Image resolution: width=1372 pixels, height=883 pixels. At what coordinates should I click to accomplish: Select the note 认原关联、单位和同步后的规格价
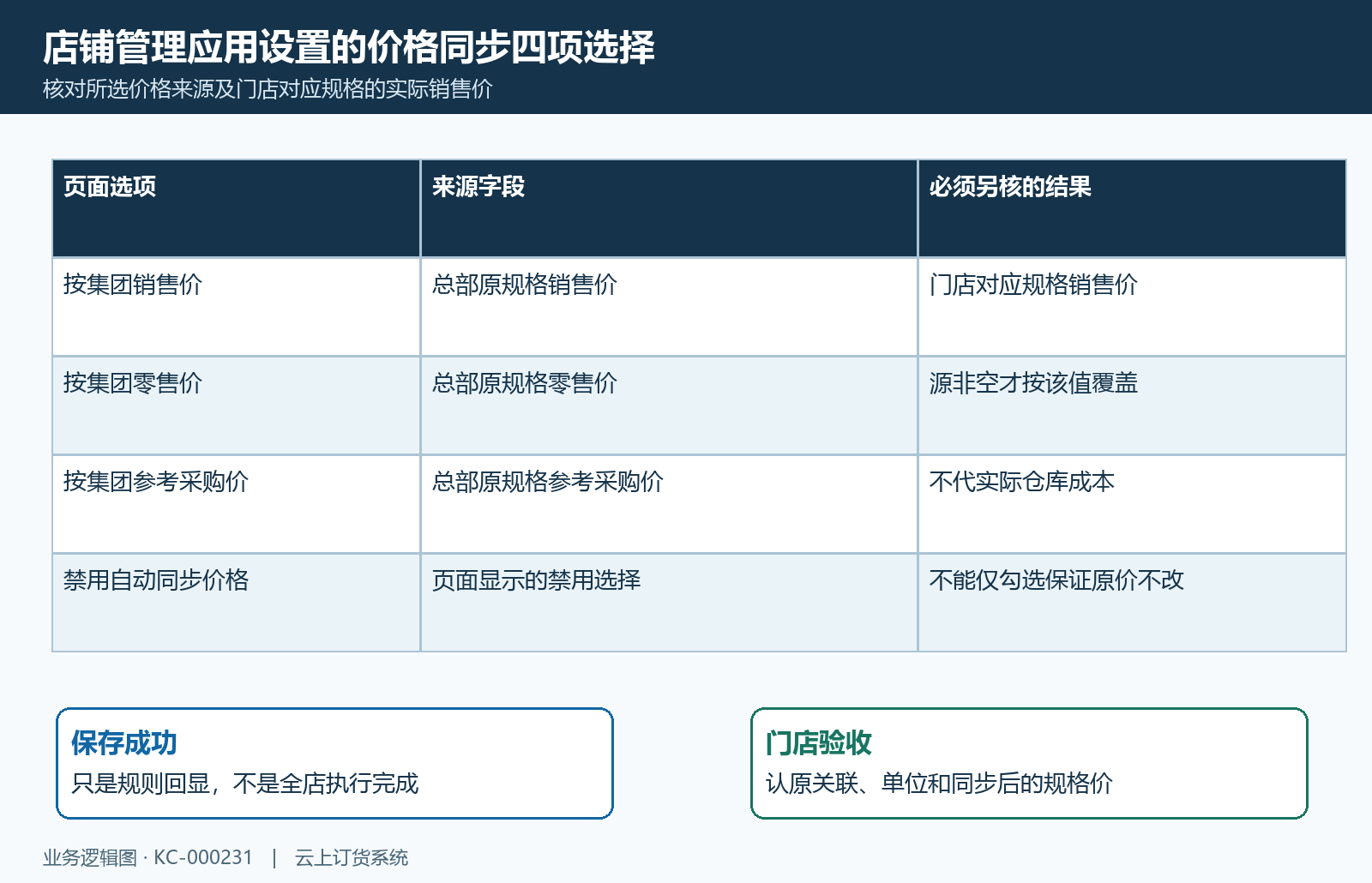[x=939, y=784]
